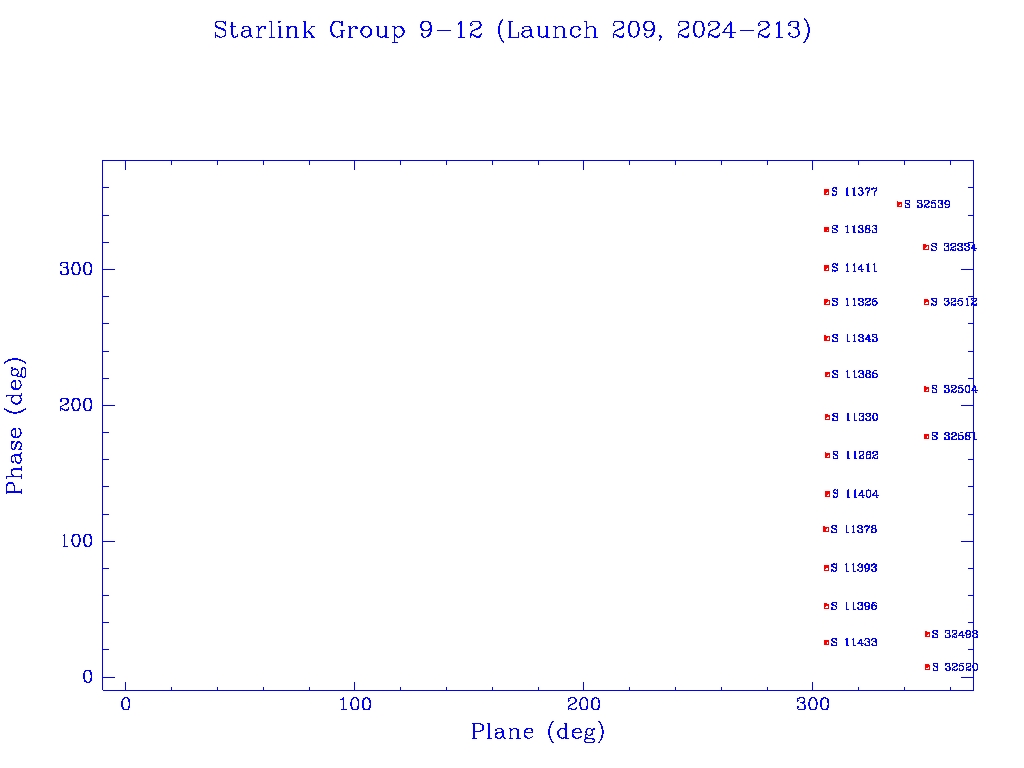Click the '100' tick label on Phase axis
This screenshot has width=1024, height=768.
coord(76,541)
